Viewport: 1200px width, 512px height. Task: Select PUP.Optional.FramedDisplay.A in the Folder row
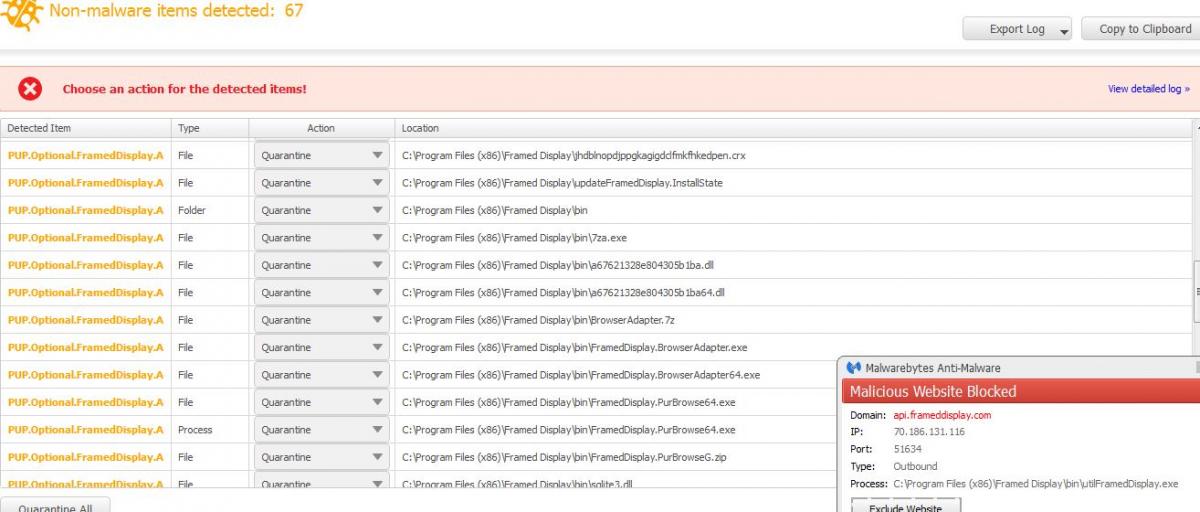click(x=85, y=211)
